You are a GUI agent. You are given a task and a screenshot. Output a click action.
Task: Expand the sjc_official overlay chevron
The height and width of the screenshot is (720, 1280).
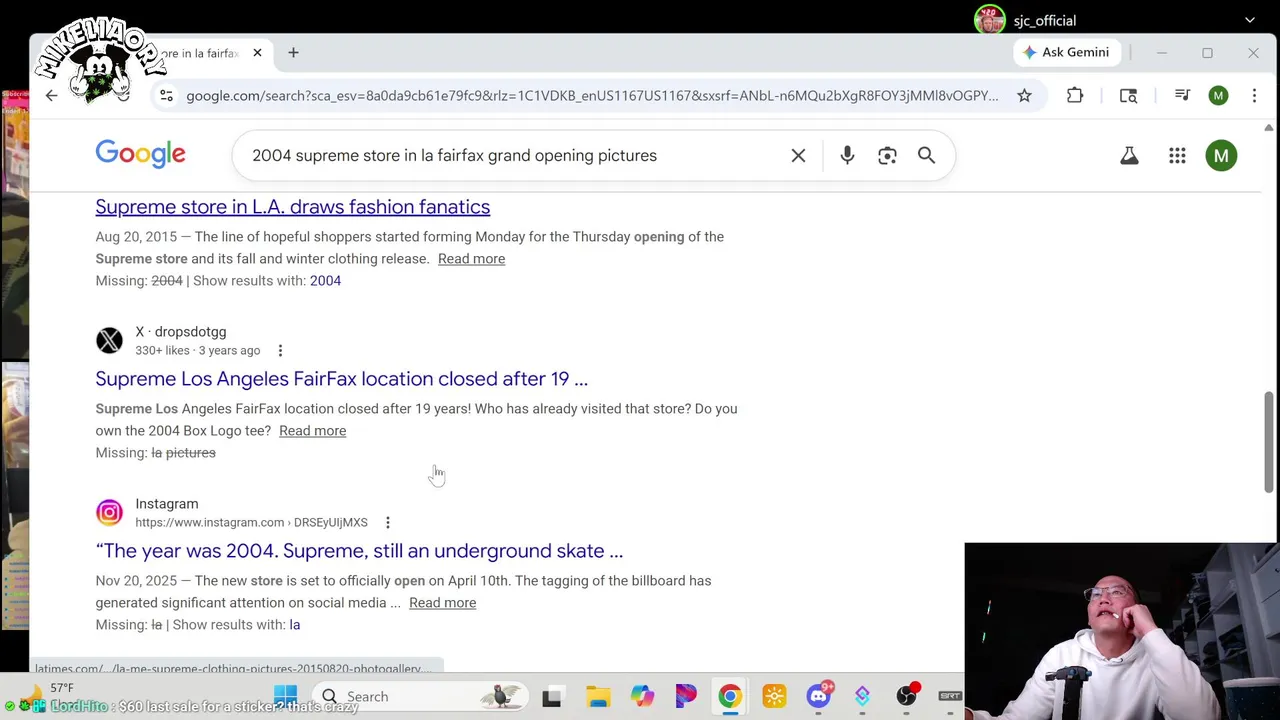click(x=1250, y=20)
